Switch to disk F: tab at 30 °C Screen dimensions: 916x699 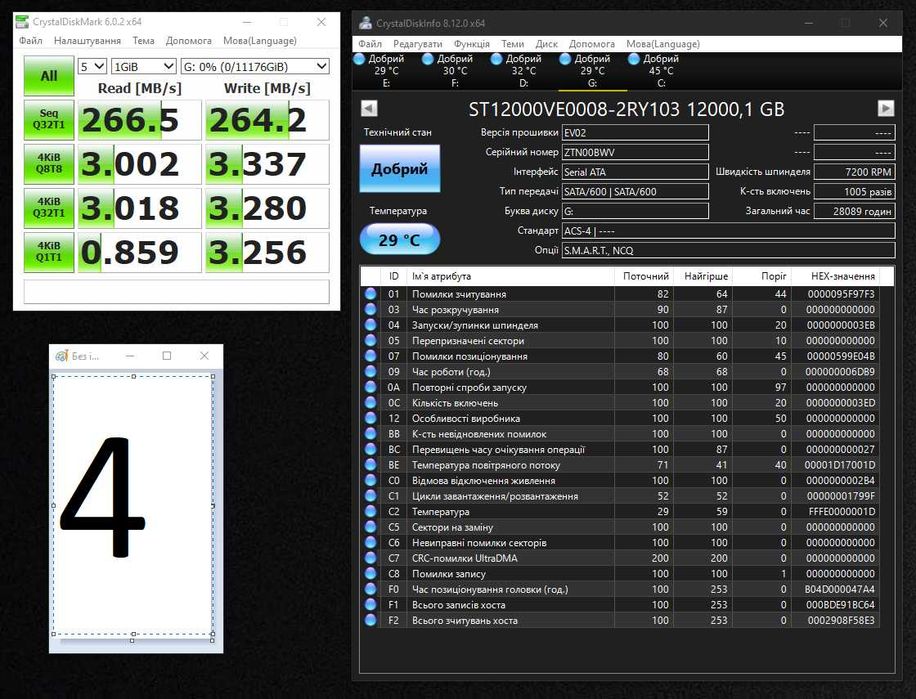(455, 71)
